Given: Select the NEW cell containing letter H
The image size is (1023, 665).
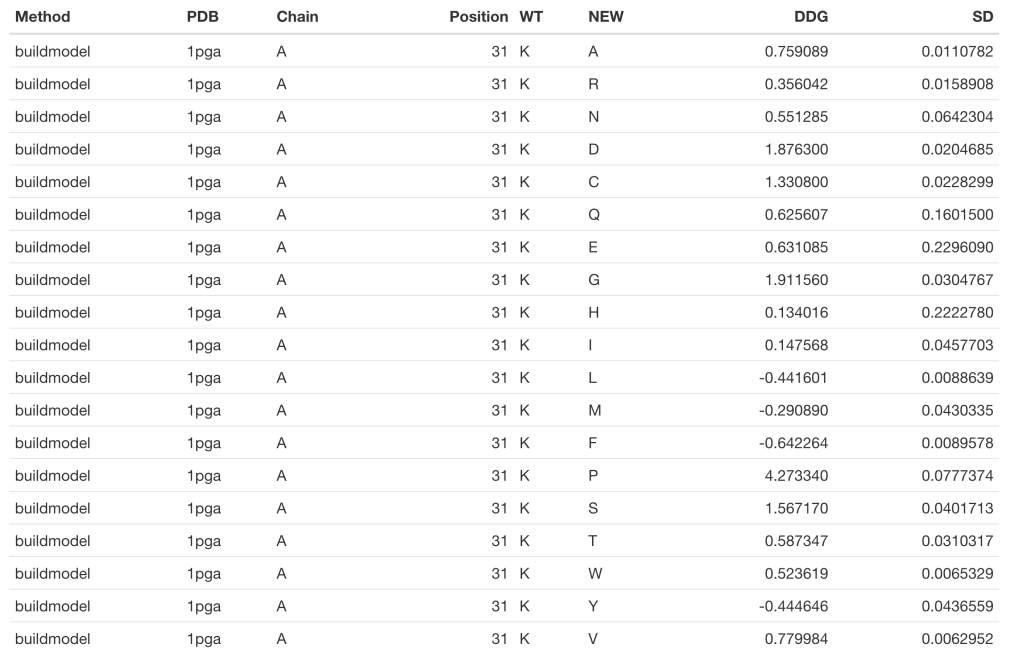Looking at the screenshot, I should [594, 312].
